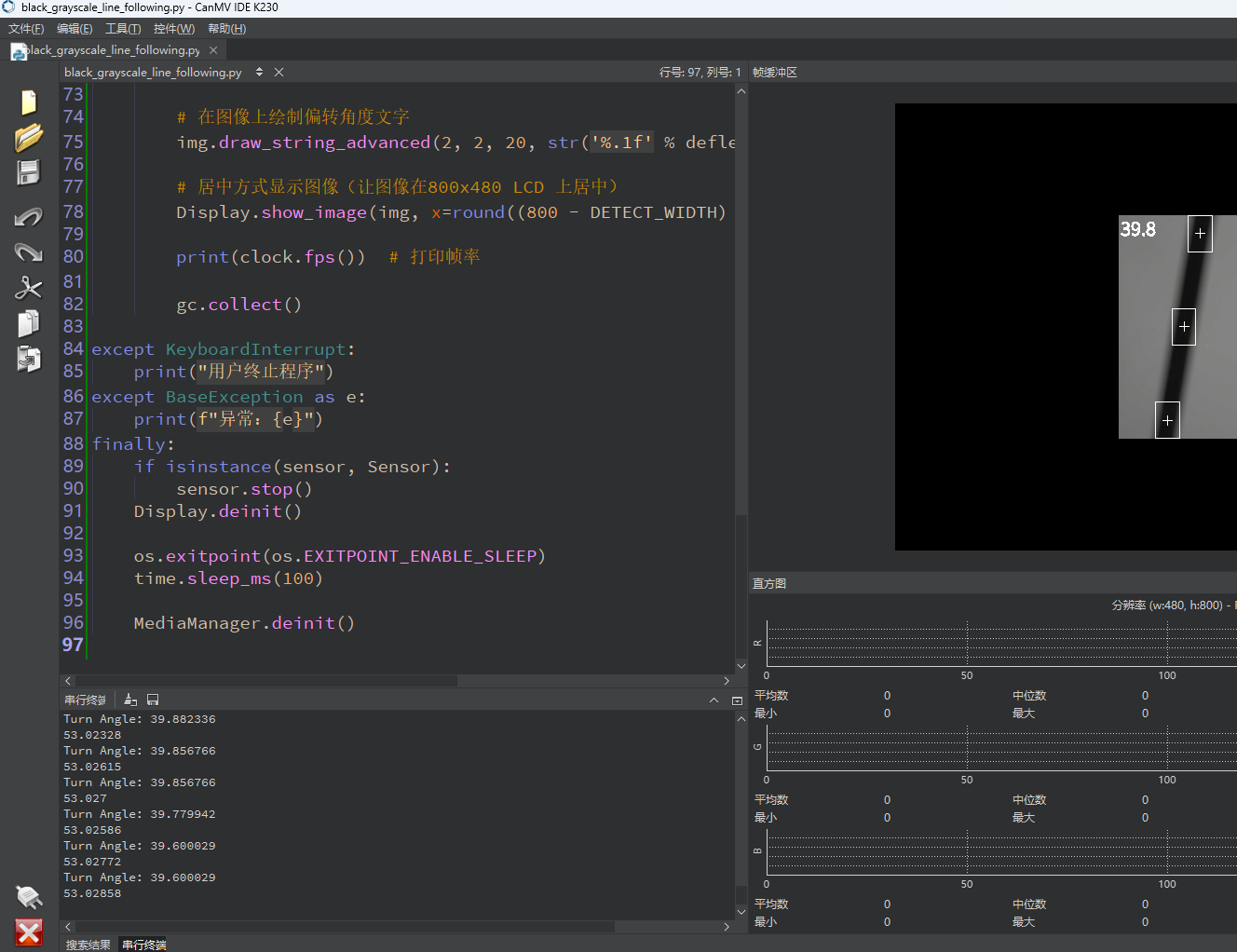Switch to the 搜索结果 tab
The width and height of the screenshot is (1237, 952).
88,945
